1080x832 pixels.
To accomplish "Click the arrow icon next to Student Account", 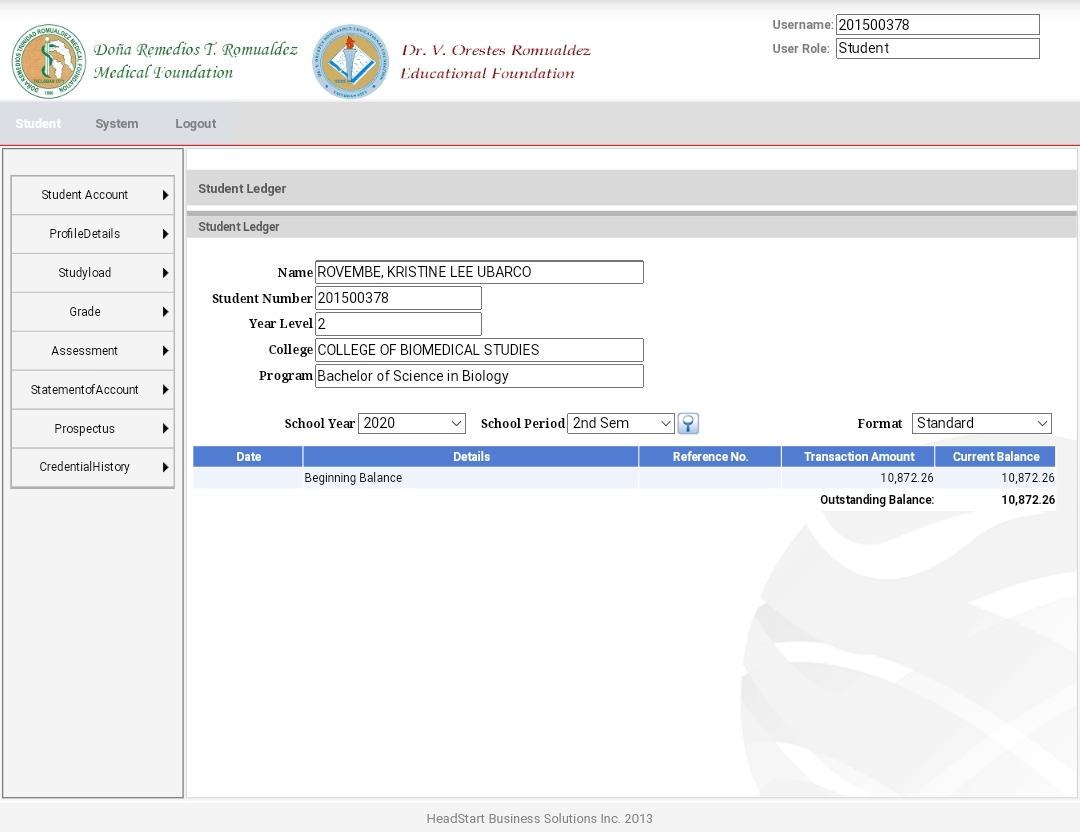I will [x=165, y=195].
